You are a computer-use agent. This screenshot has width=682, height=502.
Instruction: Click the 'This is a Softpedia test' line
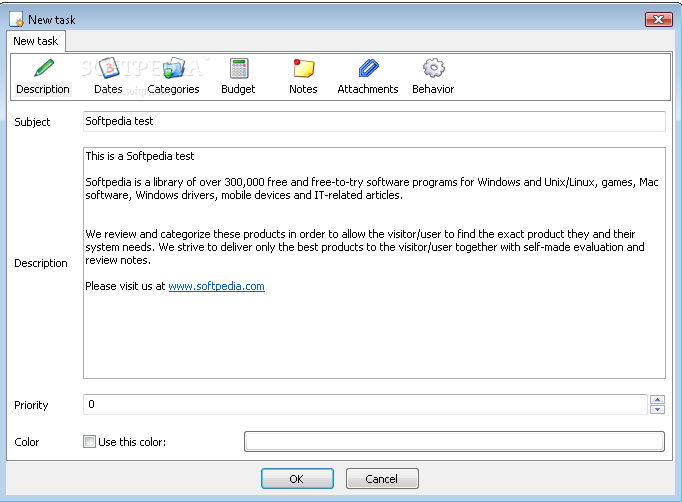(140, 156)
